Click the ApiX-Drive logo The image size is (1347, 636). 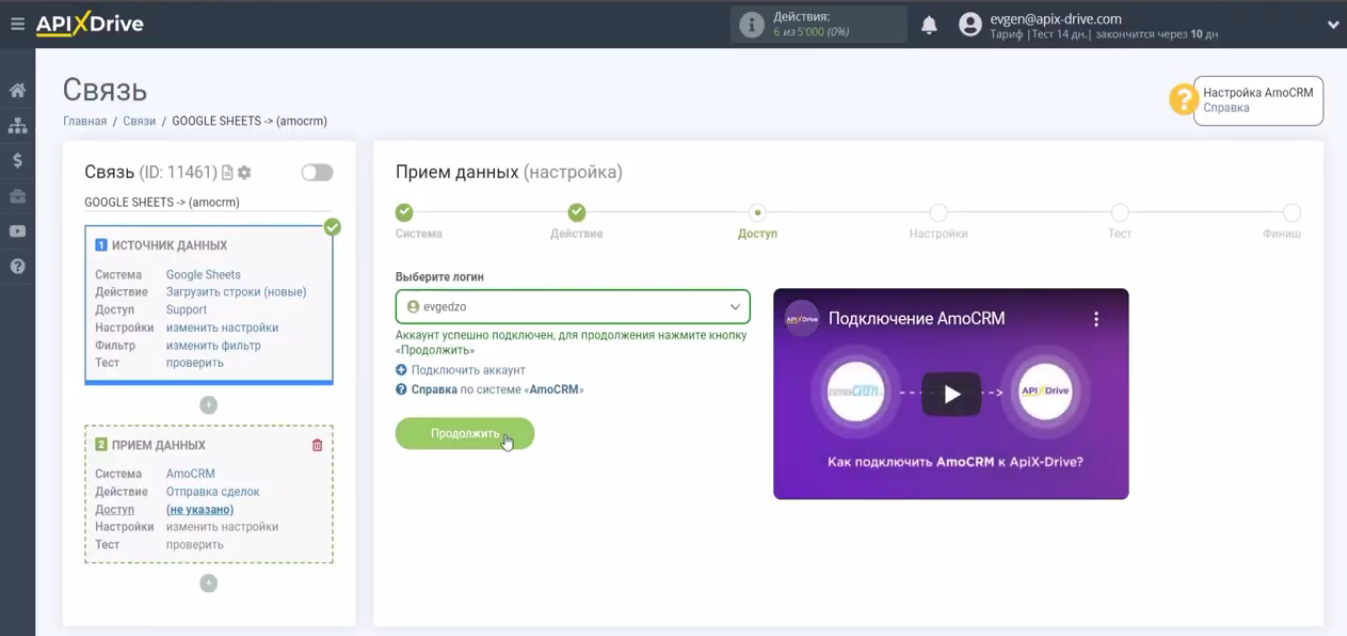click(x=90, y=24)
